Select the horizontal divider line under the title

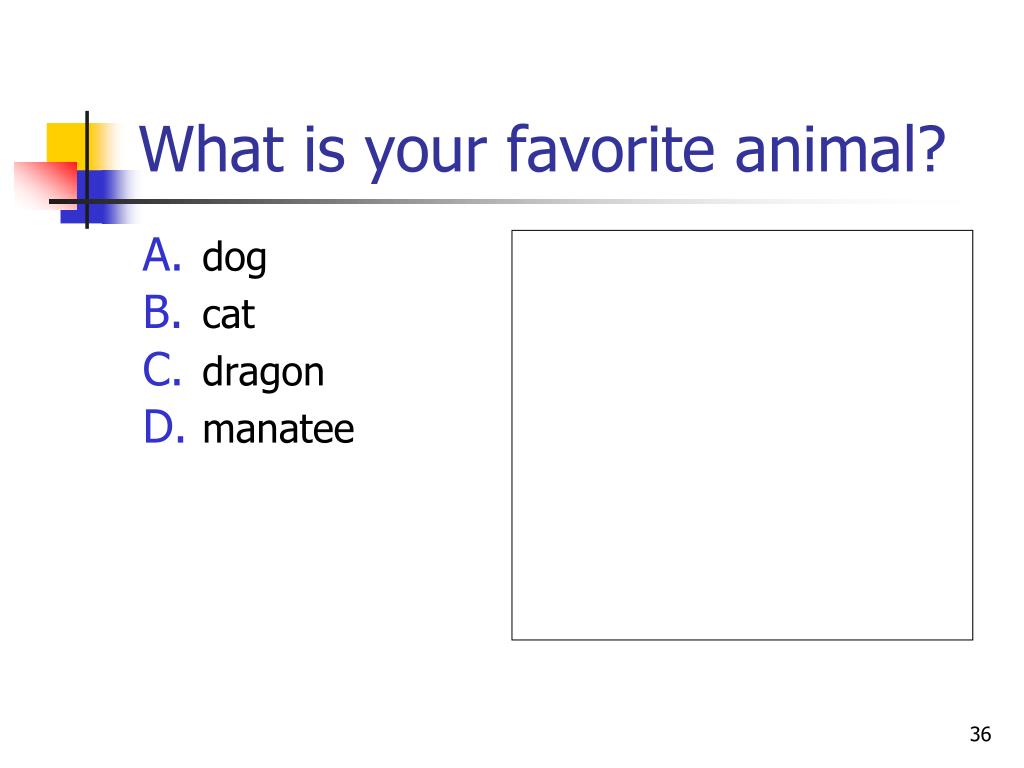pyautogui.click(x=503, y=201)
